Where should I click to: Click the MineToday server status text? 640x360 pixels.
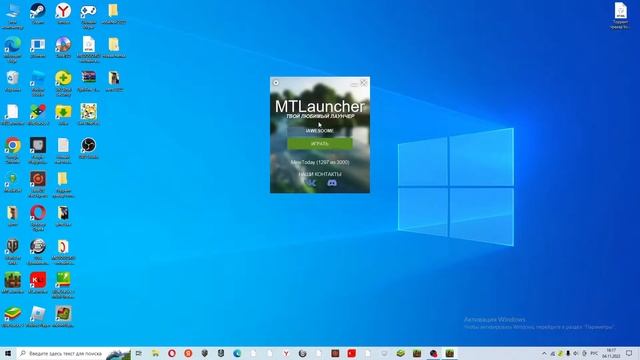click(x=320, y=162)
